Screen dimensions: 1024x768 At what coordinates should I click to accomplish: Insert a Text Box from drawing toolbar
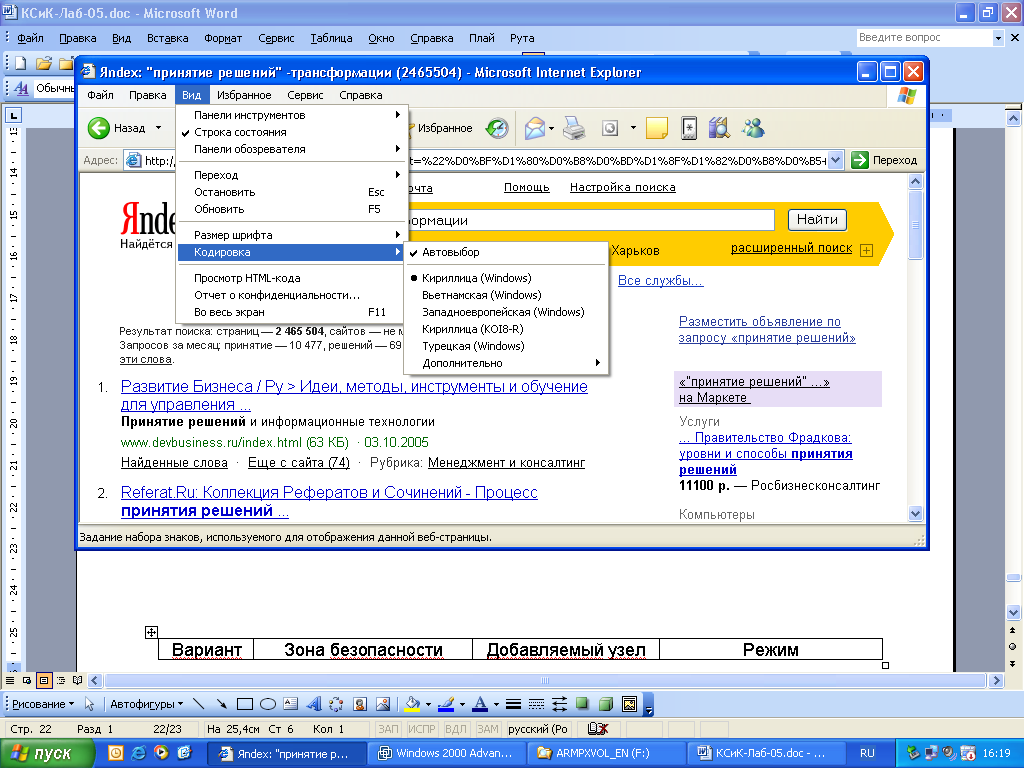coord(291,704)
